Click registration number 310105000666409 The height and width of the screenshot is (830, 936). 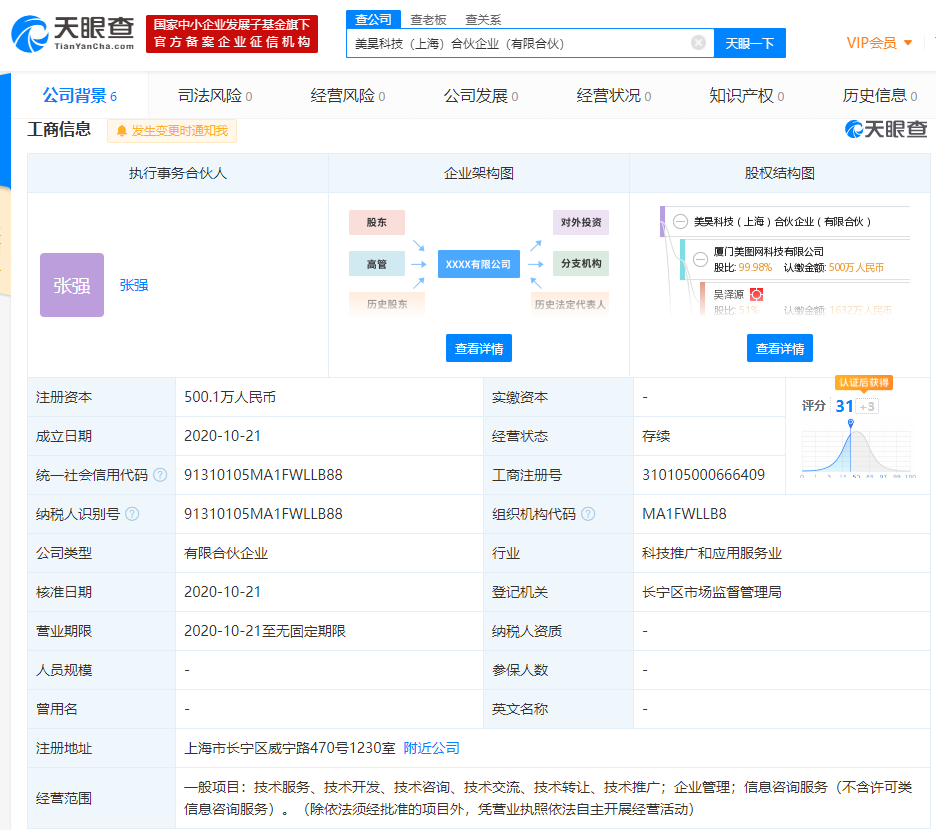703,475
